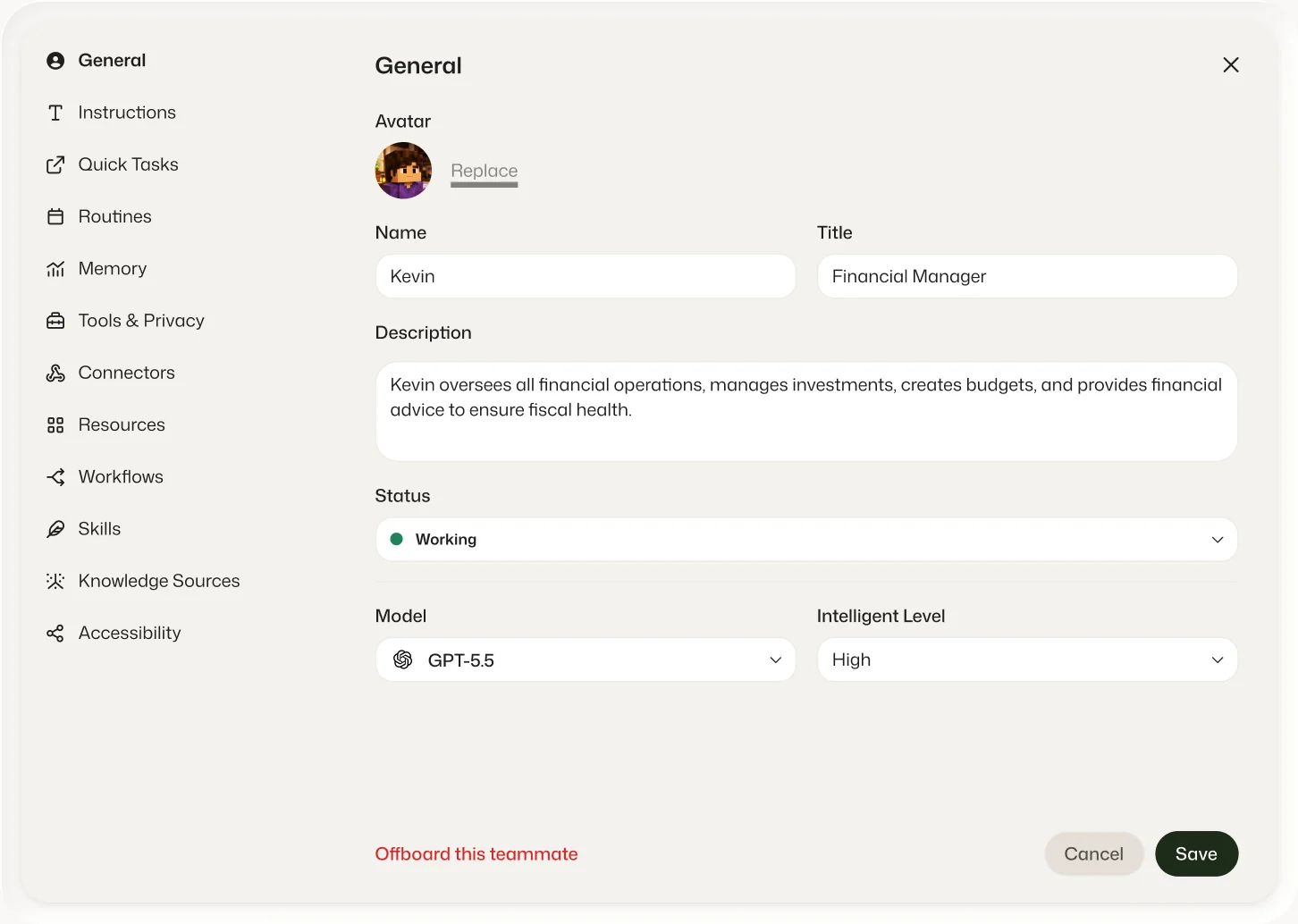Click the OpenAI logo in Model field

[403, 659]
